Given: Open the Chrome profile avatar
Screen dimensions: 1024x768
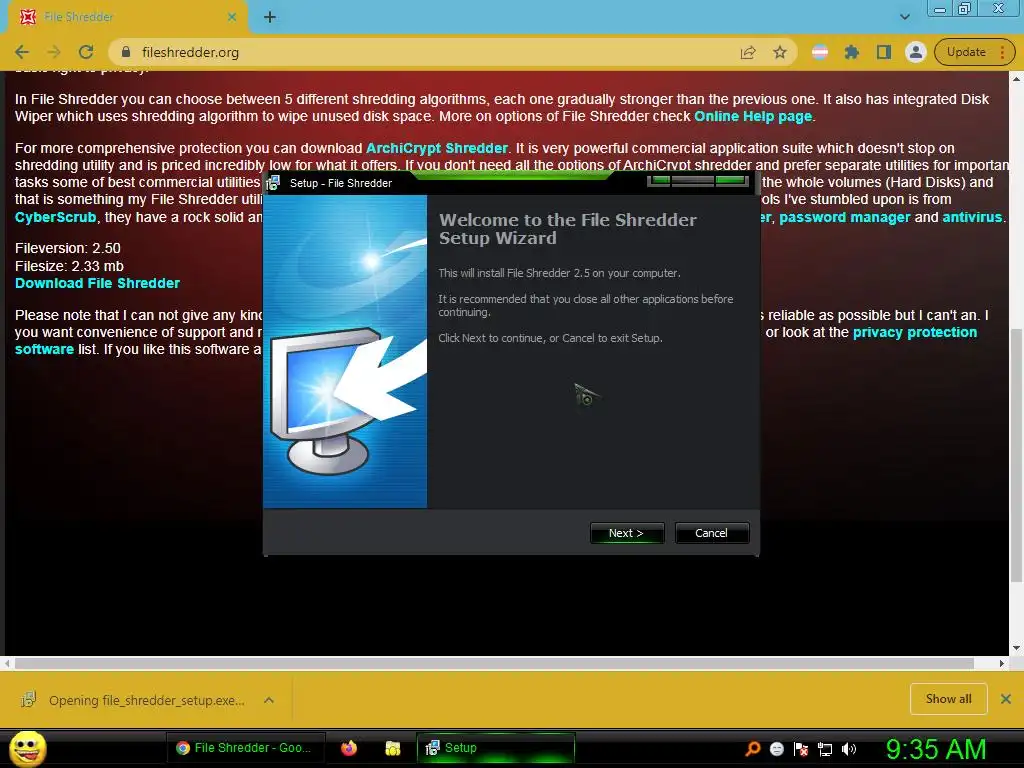Looking at the screenshot, I should [x=916, y=52].
